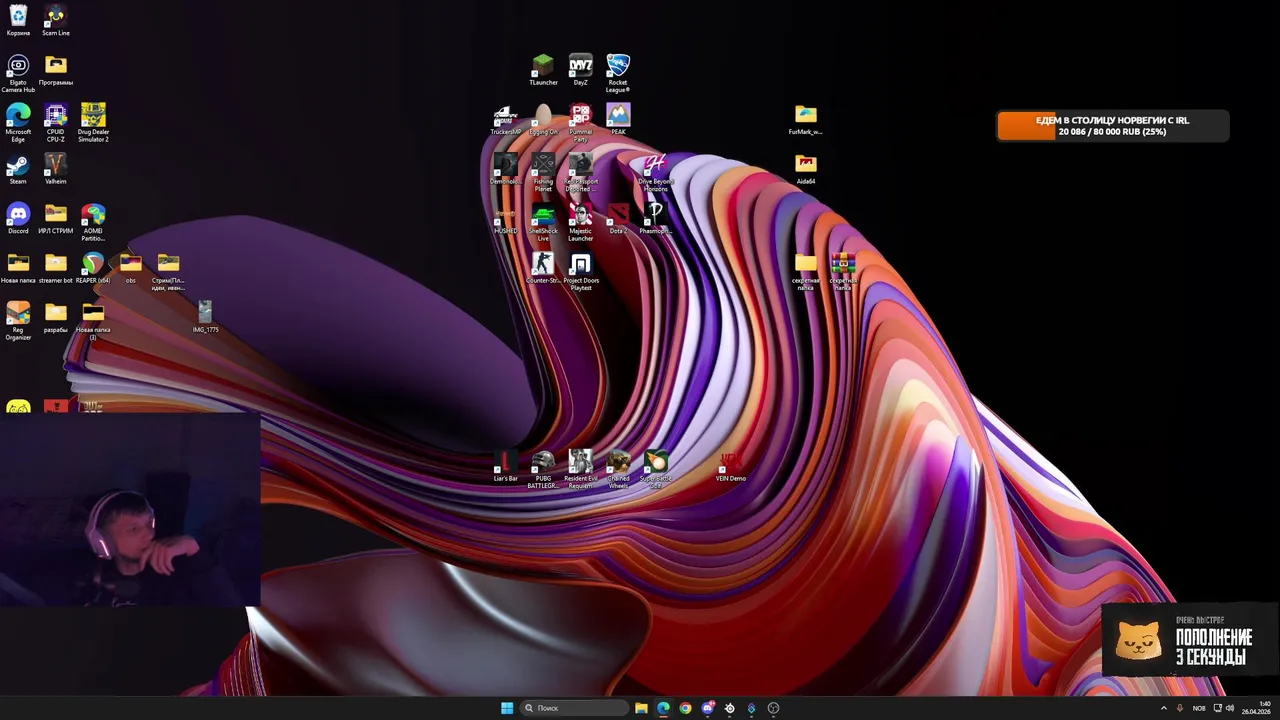
Task: Select the VEIN Demo icon
Action: 730,466
